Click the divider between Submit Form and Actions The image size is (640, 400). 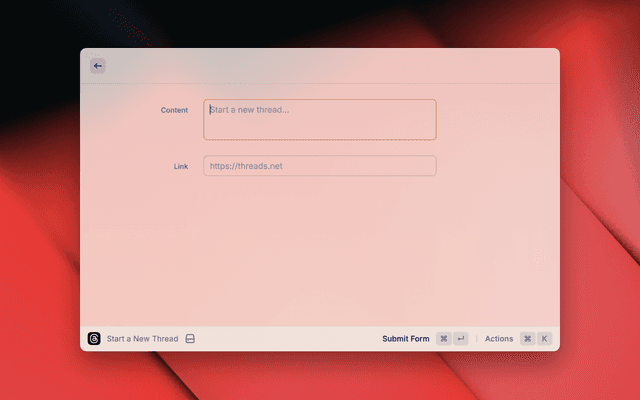pyautogui.click(x=477, y=339)
